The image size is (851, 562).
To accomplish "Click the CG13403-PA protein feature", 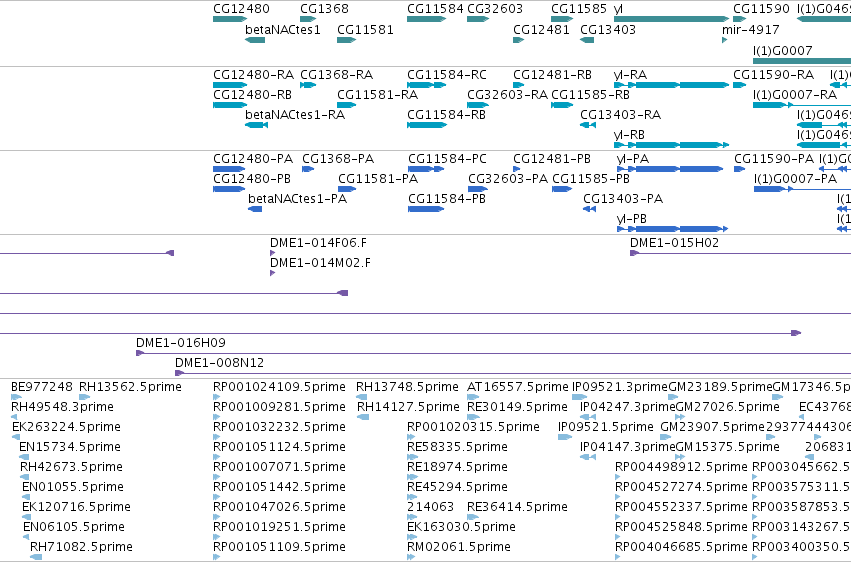I will (x=590, y=209).
